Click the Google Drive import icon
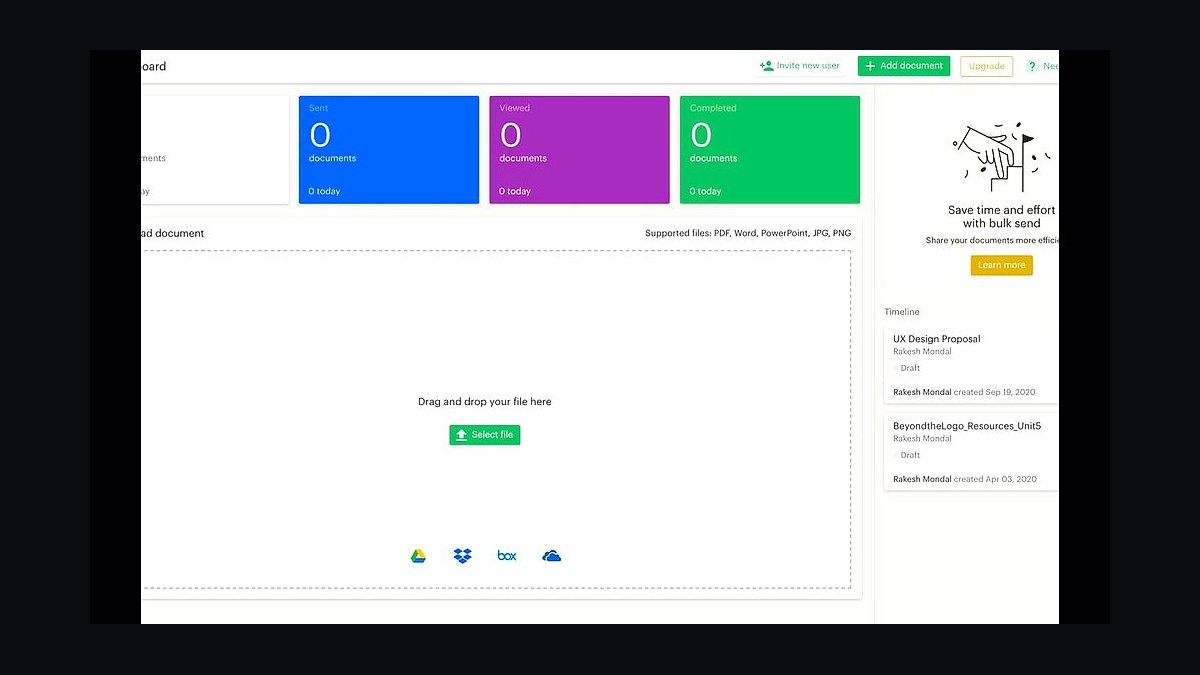Viewport: 1200px width, 675px height. [x=418, y=556]
